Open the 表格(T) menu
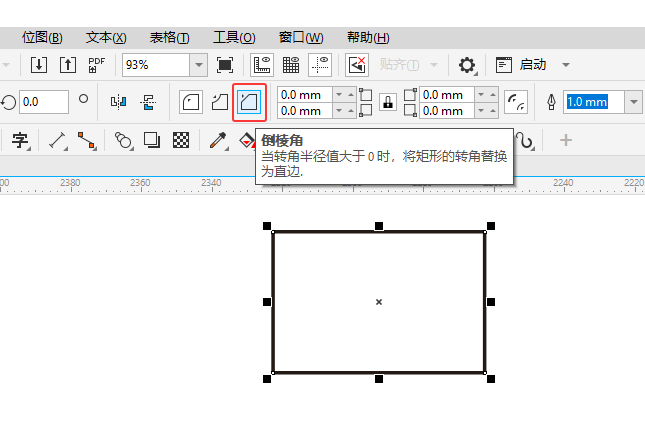This screenshot has height=443, width=645. (169, 38)
